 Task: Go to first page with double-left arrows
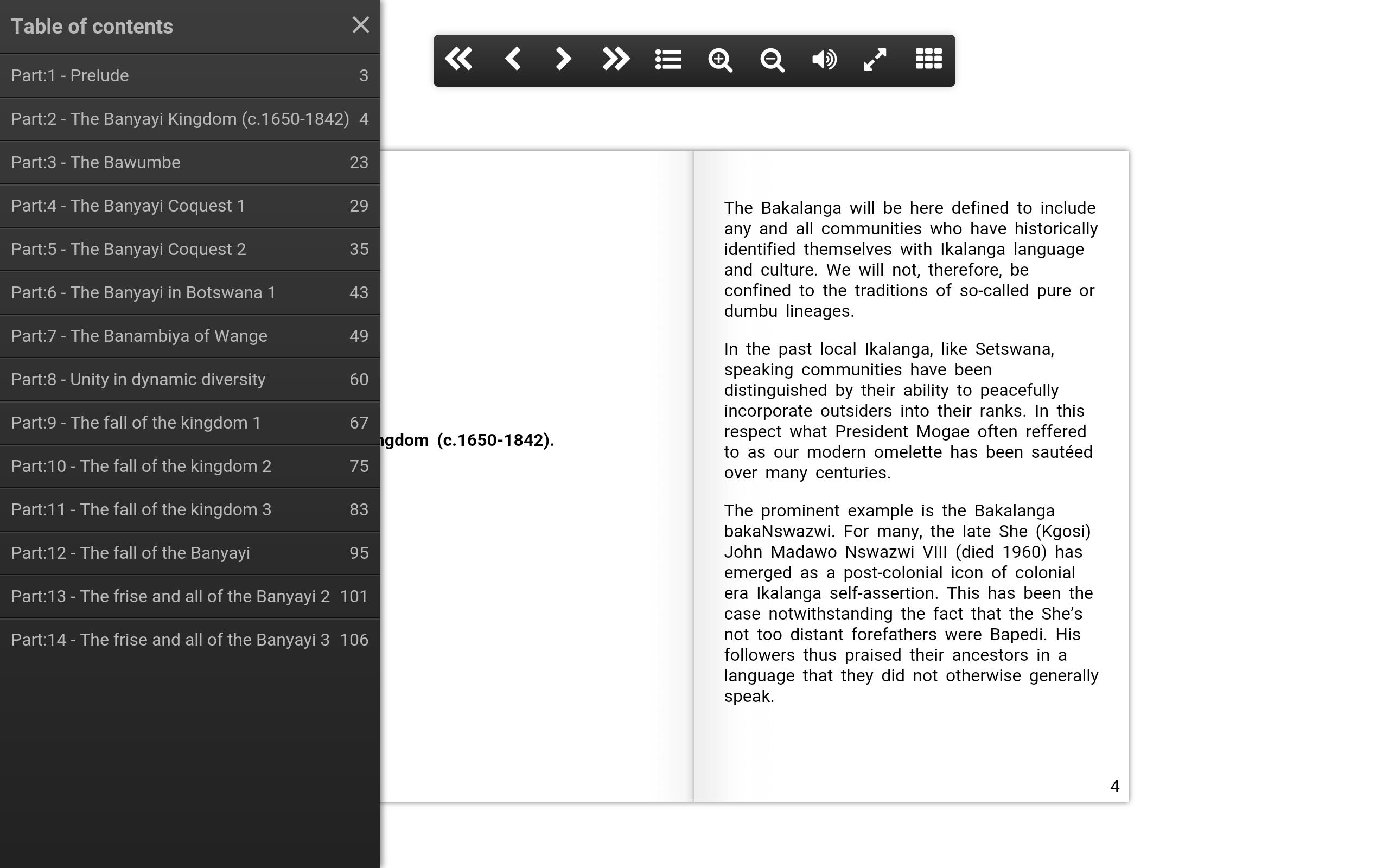[459, 59]
